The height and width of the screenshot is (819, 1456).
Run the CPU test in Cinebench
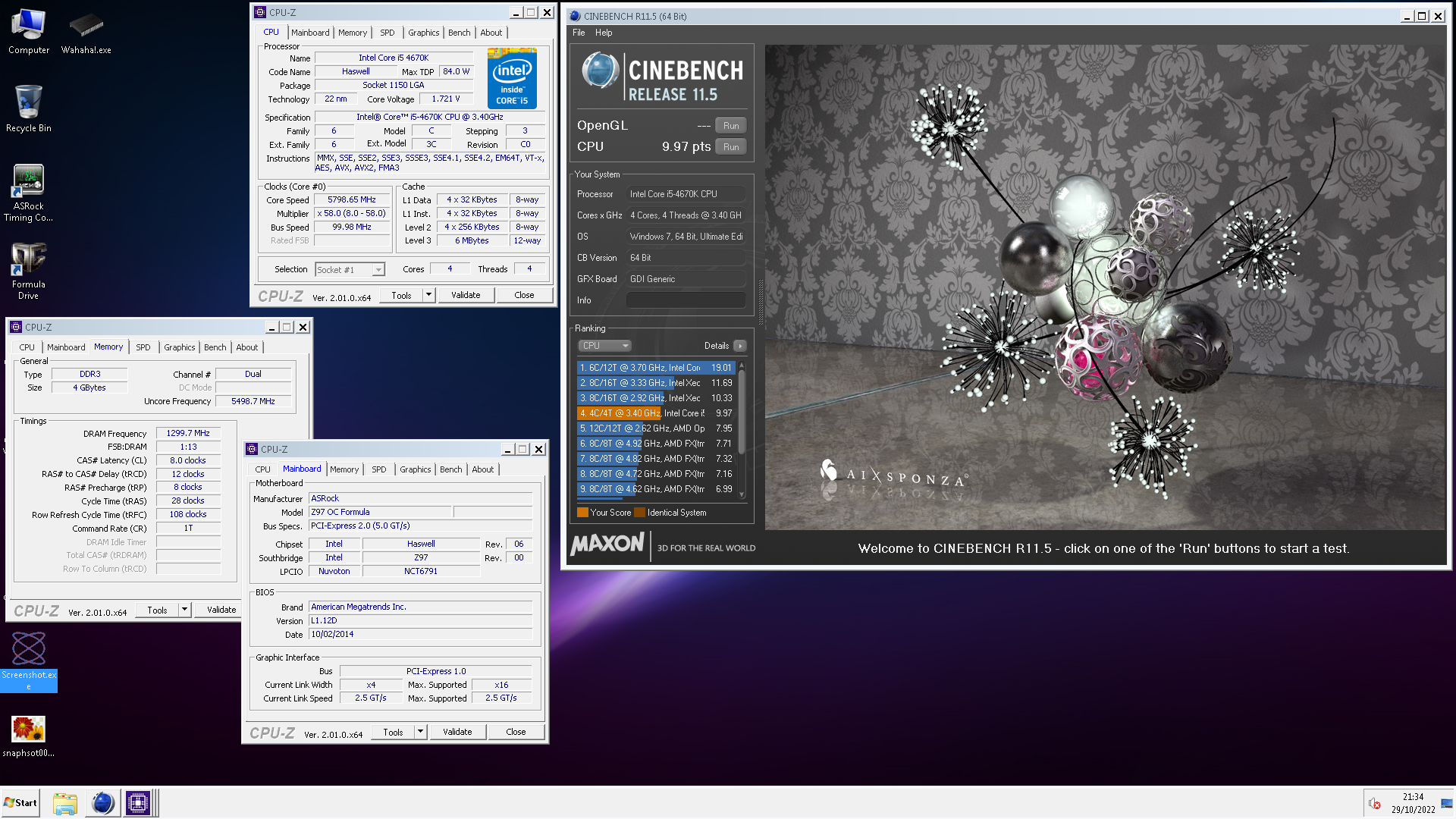coord(731,147)
